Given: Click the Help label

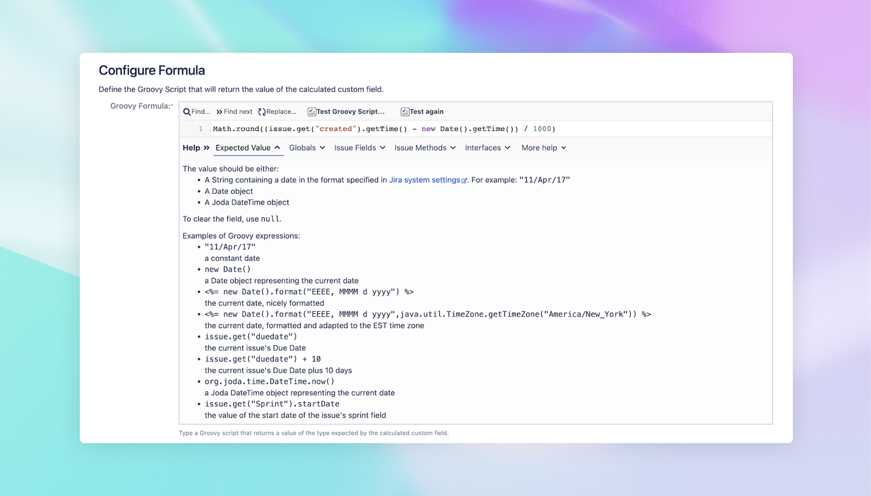Looking at the screenshot, I should coord(191,148).
